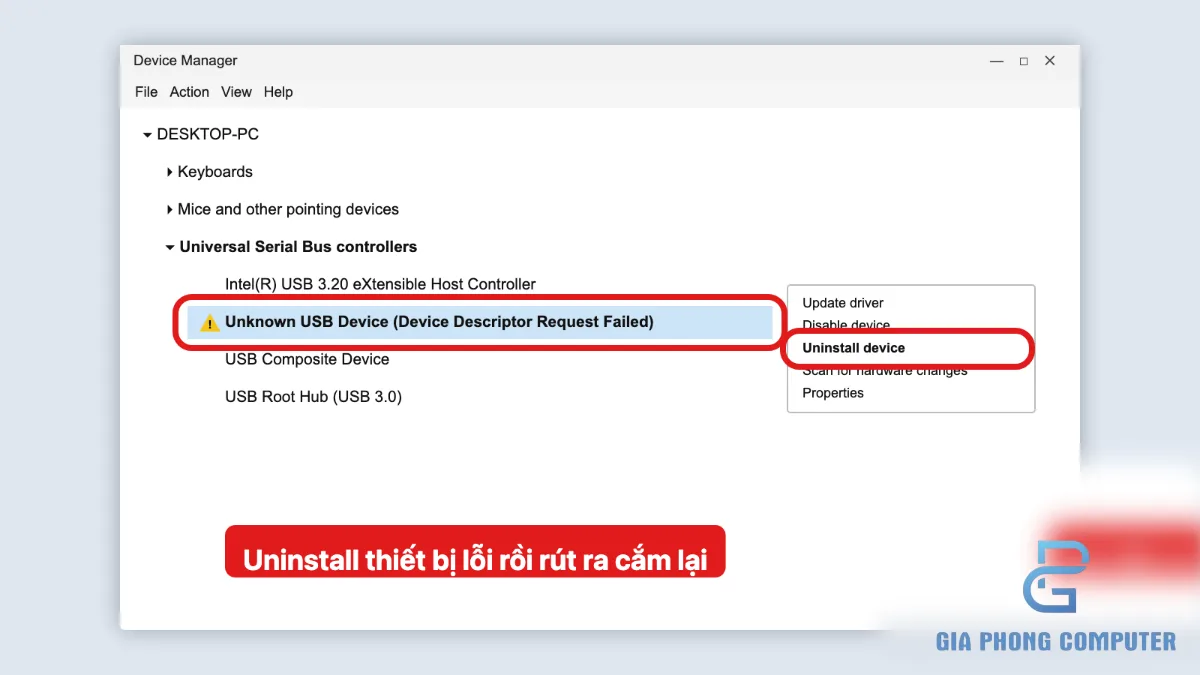Screen dimensions: 1200x675
Task: Select USB Root Hub (USB 3.0)
Action: [x=313, y=397]
